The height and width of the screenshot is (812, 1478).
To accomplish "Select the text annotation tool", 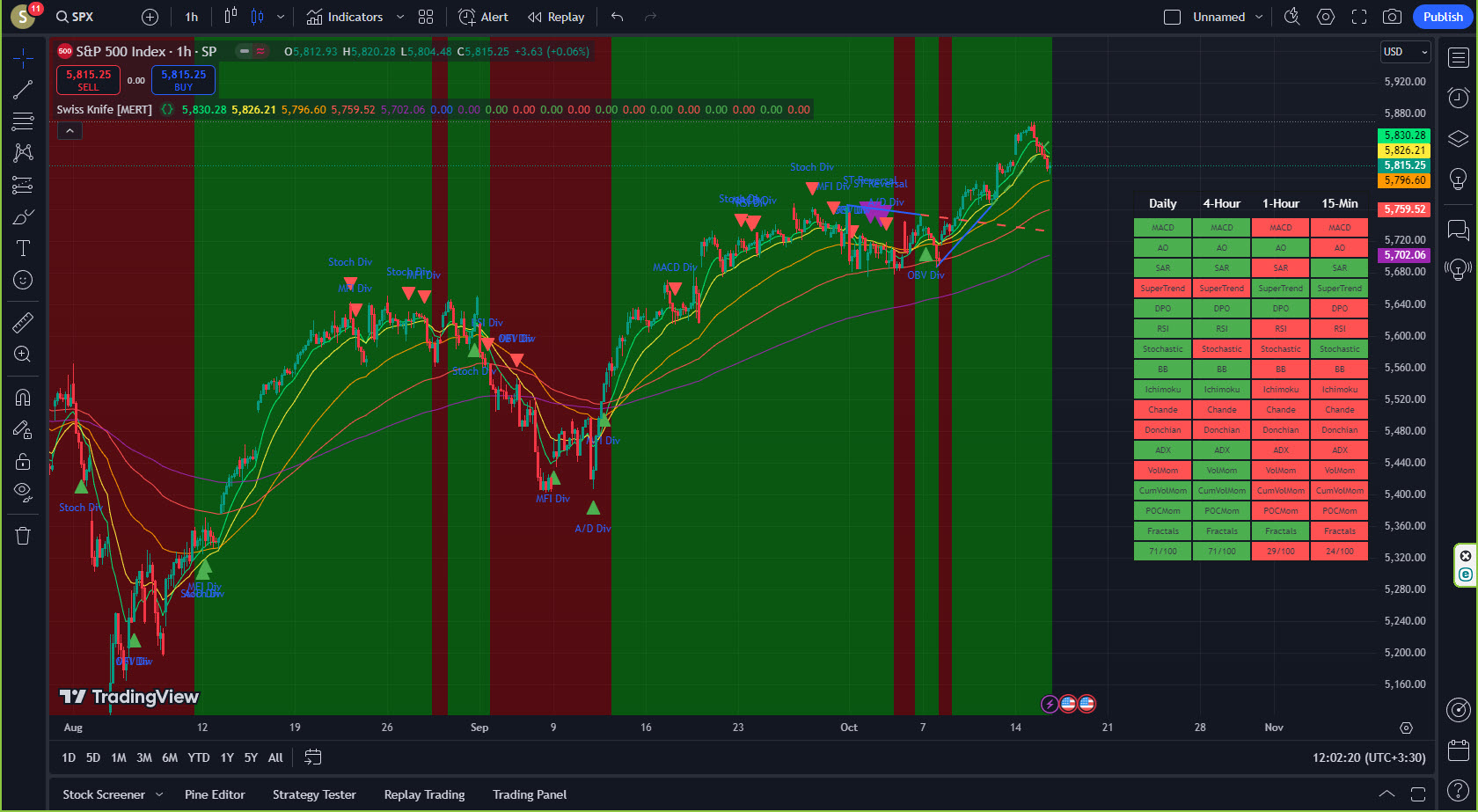I will pos(23,248).
